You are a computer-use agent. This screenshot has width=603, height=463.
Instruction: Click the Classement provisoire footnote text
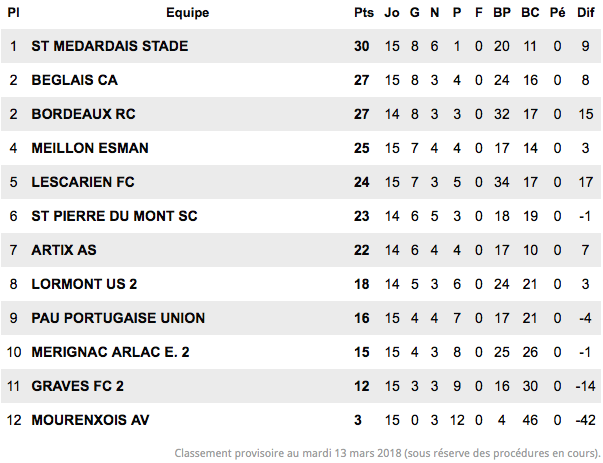[x=387, y=453]
